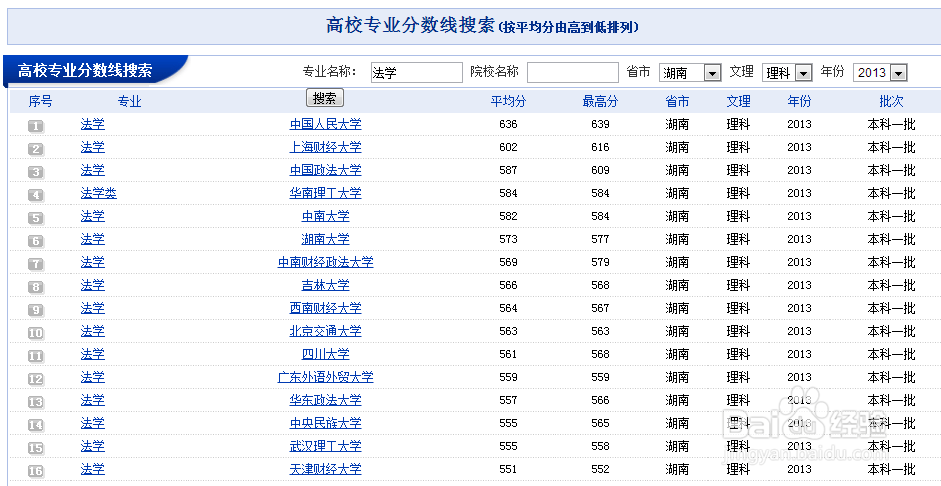Click rank number 12 badge icon

(36, 379)
